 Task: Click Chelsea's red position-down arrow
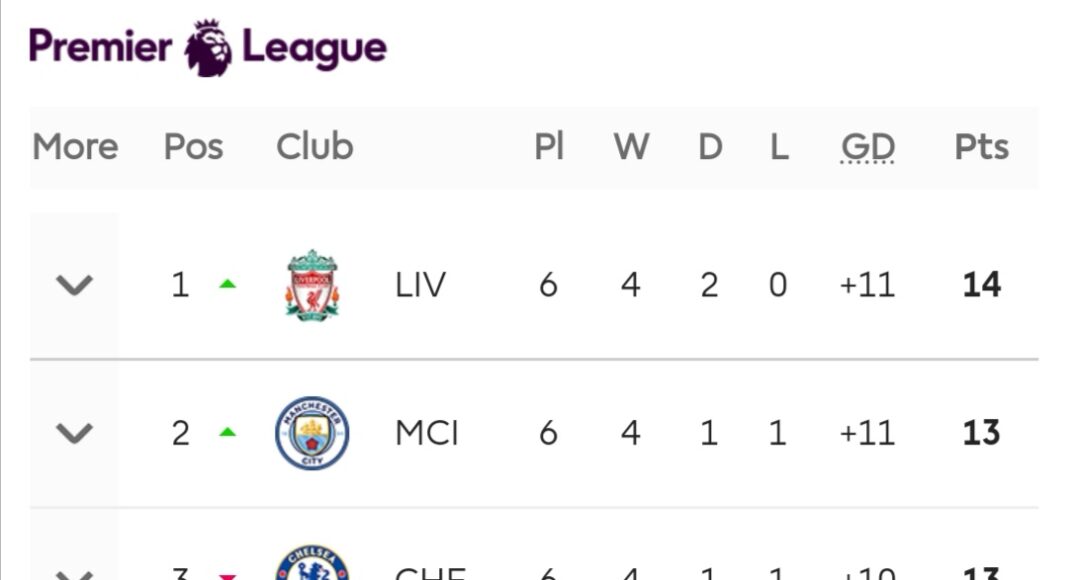tap(227, 575)
